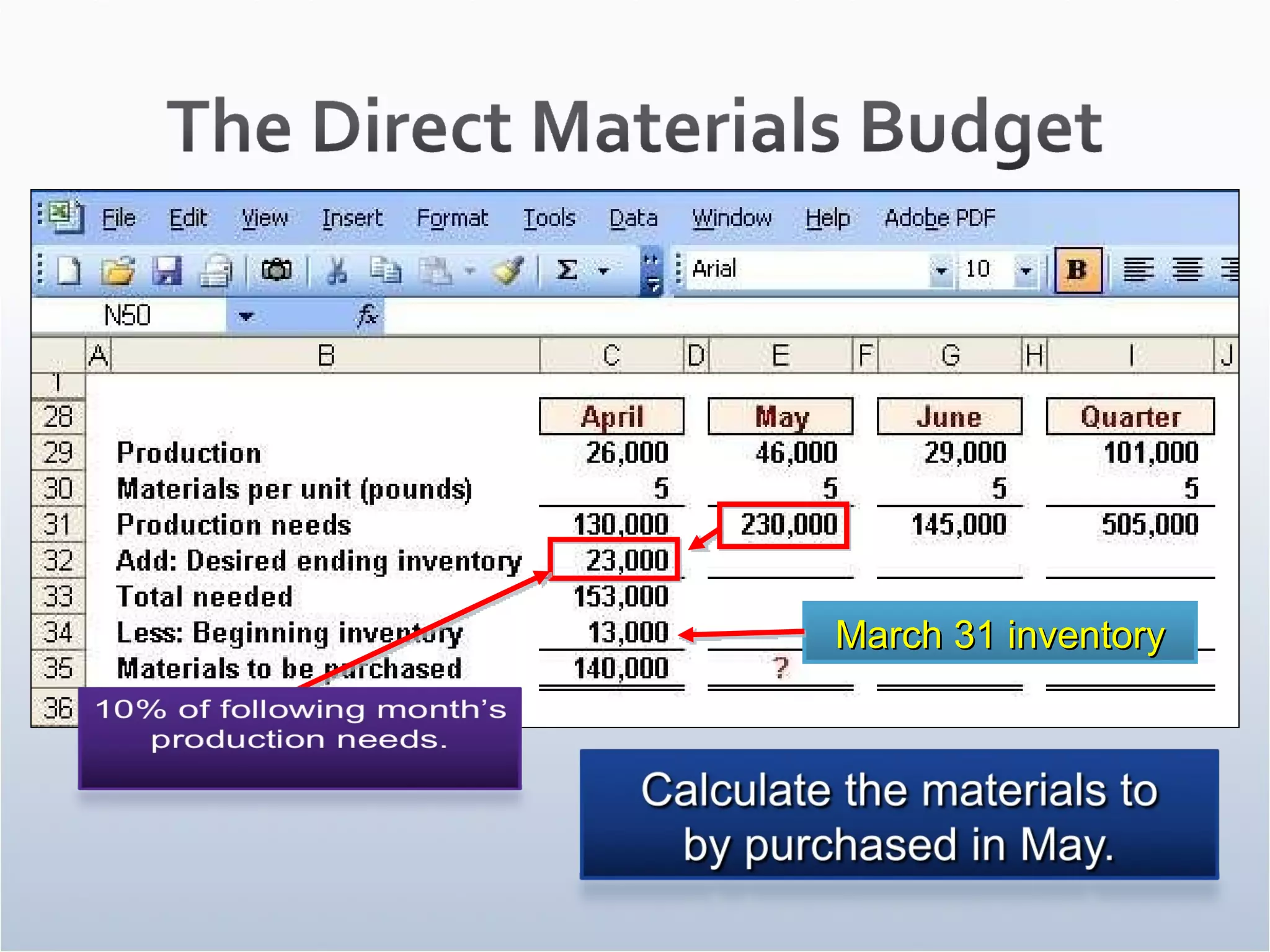The image size is (1270, 952).
Task: Click the AutoSum sigma icon
Action: pos(567,270)
